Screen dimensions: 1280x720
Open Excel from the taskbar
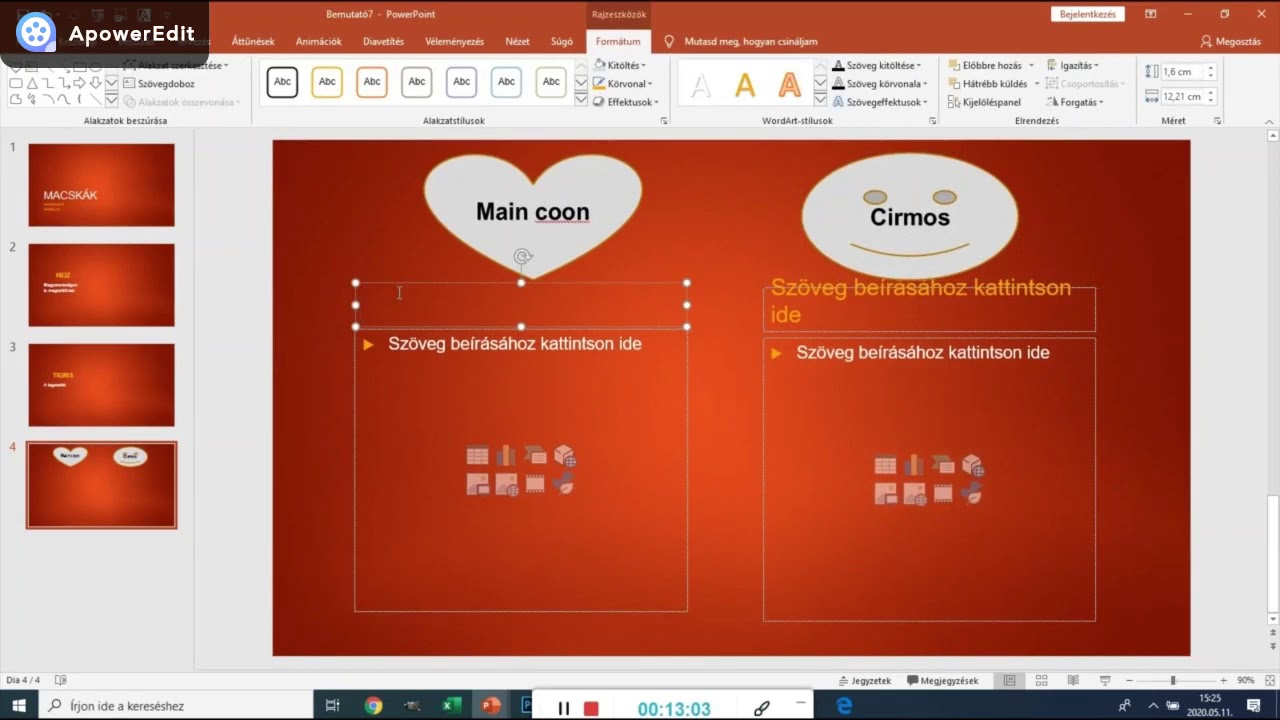coord(452,706)
